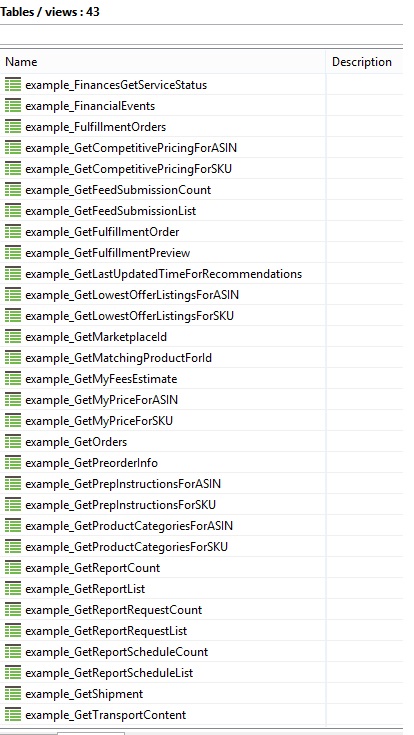Sort by the Name column header
Image resolution: width=414 pixels, height=735 pixels.
163,62
